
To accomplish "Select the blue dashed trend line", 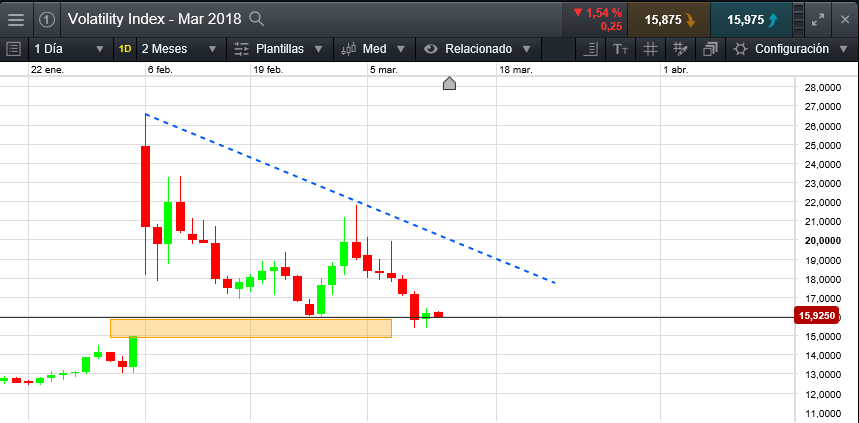I will (351, 198).
